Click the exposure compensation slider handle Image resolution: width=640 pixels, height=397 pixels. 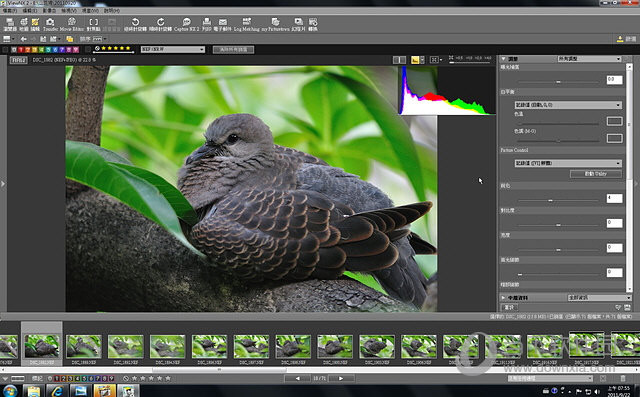pyautogui.click(x=558, y=82)
